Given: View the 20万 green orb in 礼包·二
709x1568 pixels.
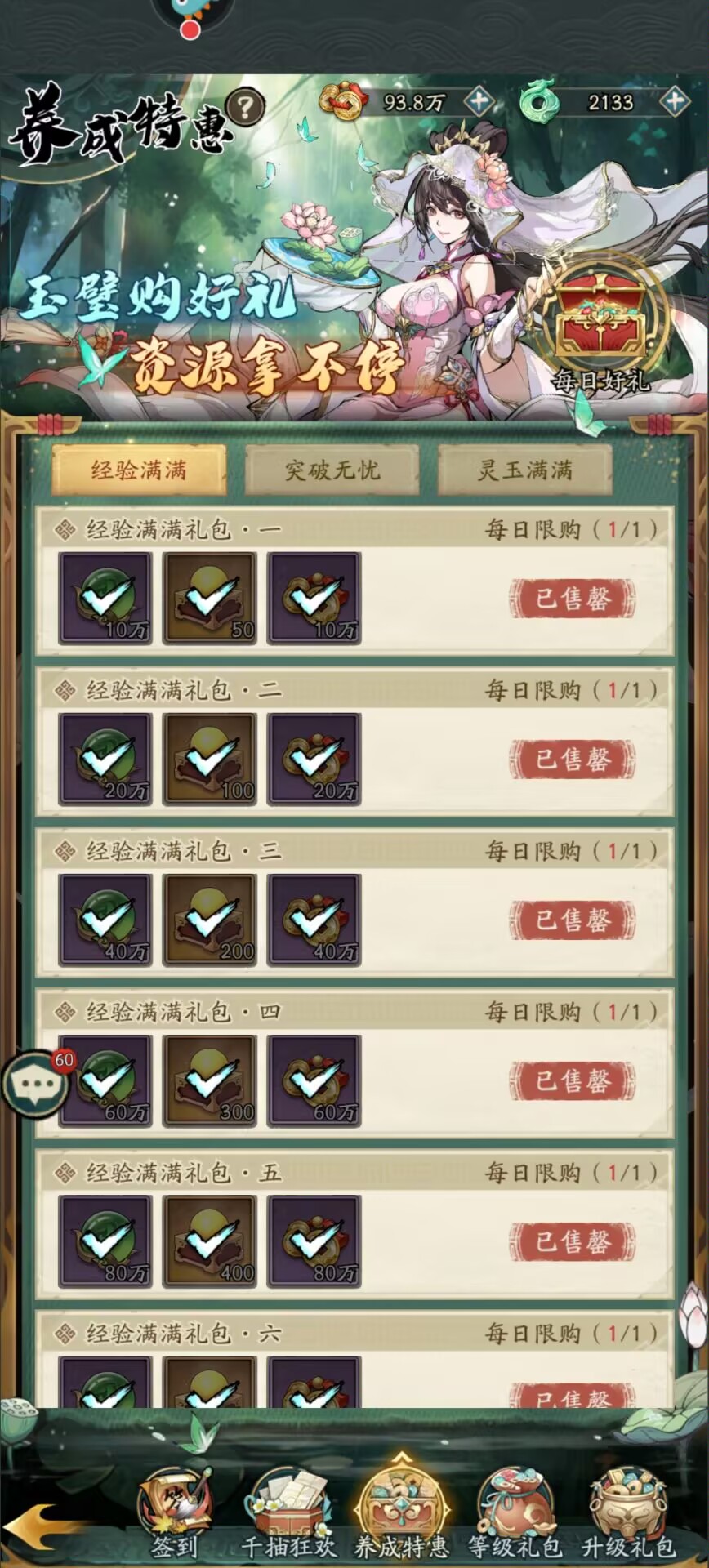Looking at the screenshot, I should pyautogui.click(x=105, y=759).
